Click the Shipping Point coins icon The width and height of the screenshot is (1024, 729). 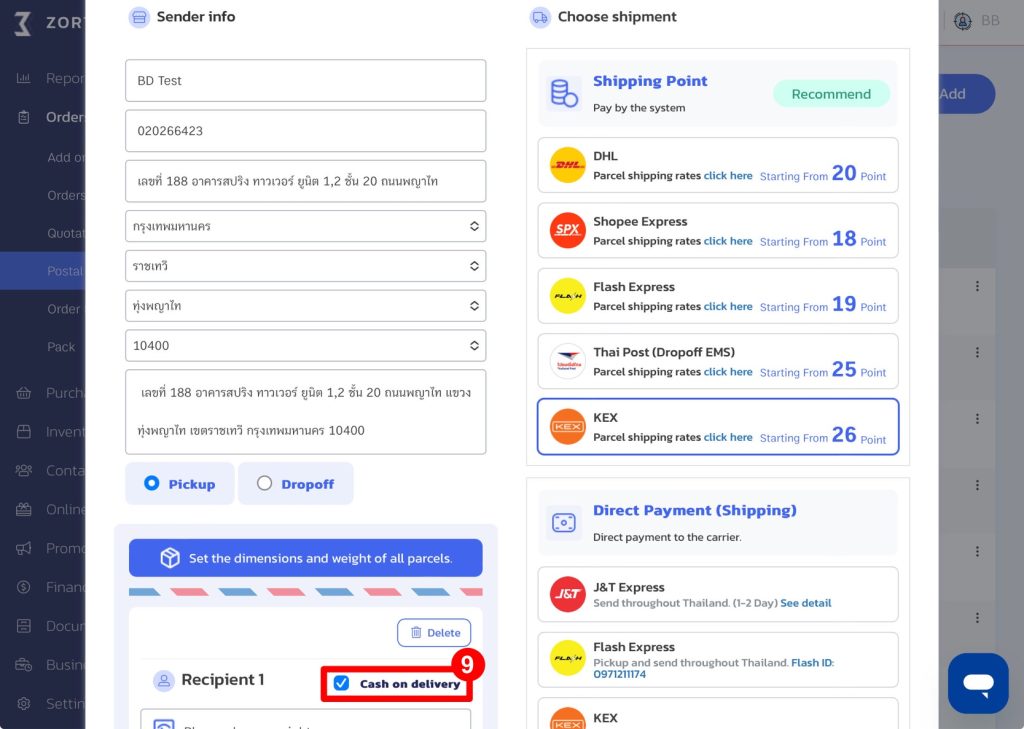click(x=564, y=93)
